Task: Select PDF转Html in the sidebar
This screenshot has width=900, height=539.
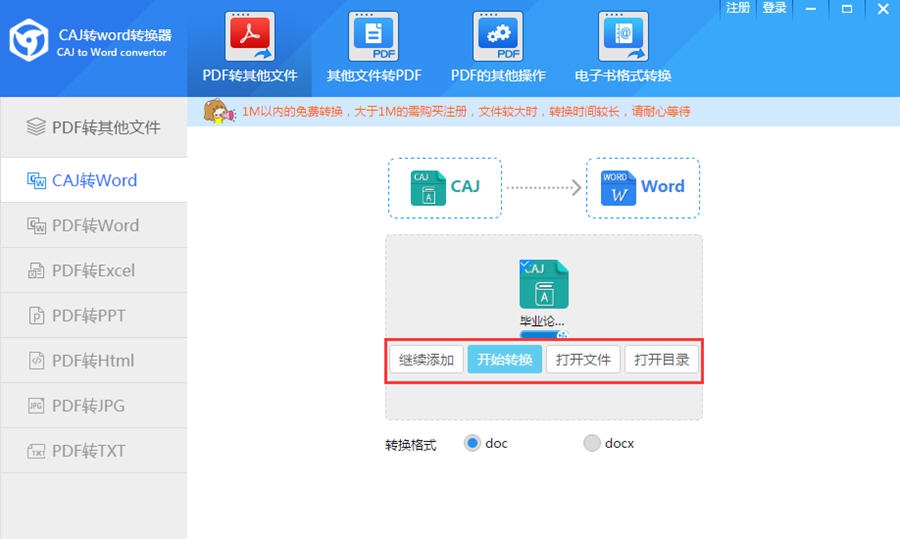Action: click(94, 360)
